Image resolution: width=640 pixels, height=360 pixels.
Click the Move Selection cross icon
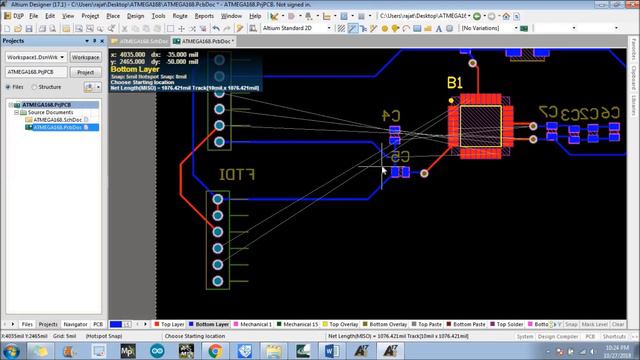click(182, 29)
